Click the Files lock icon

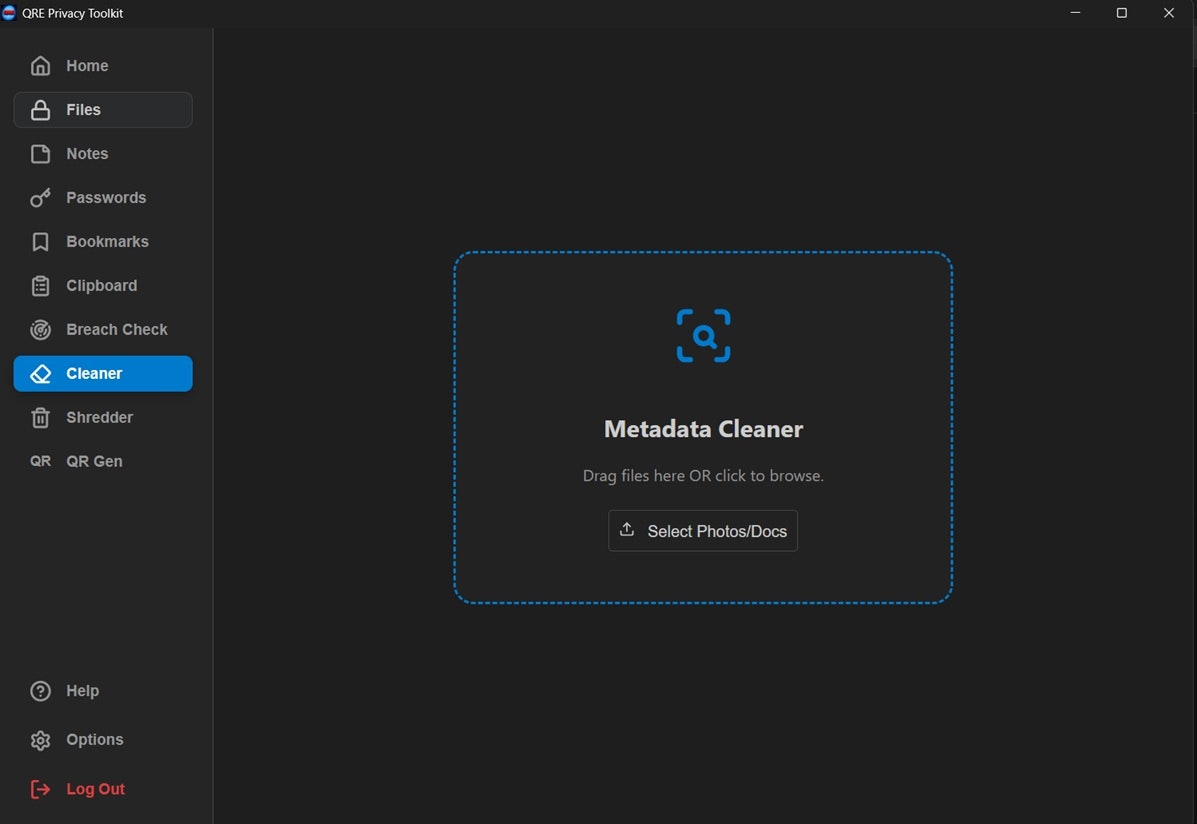(39, 109)
